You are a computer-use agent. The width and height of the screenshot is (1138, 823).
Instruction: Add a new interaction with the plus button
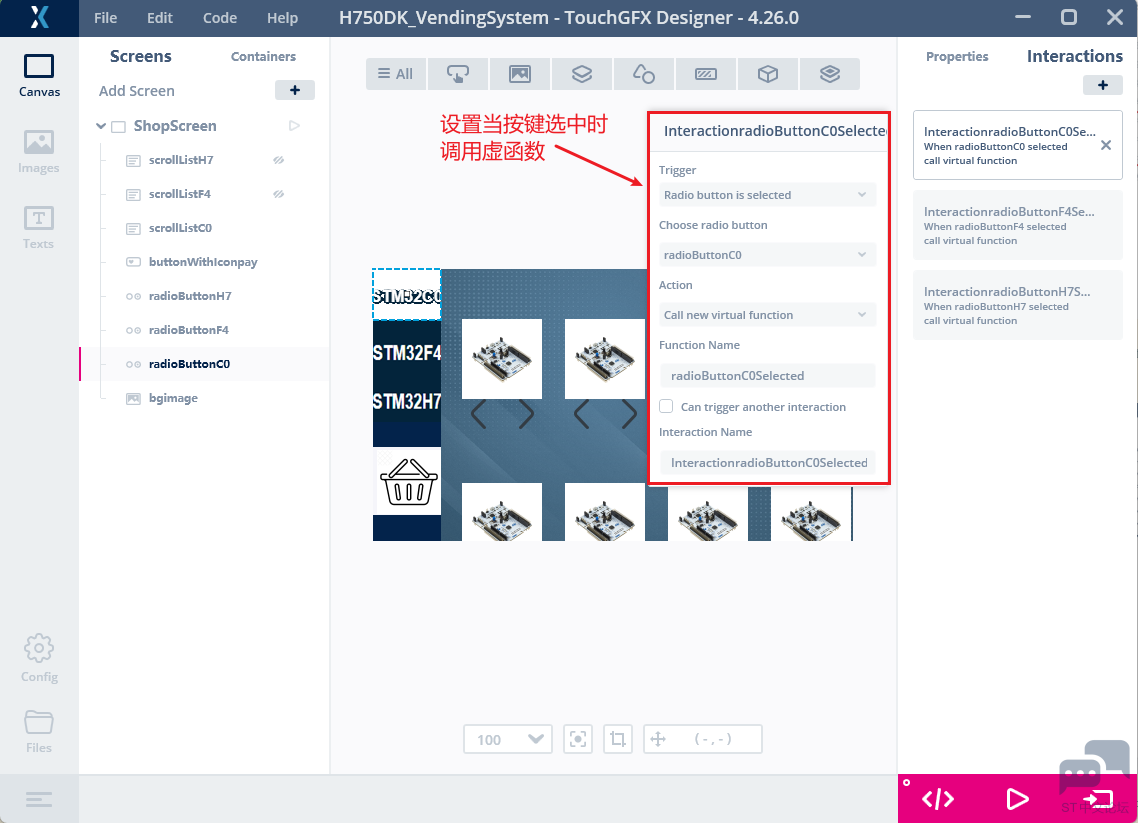1103,85
